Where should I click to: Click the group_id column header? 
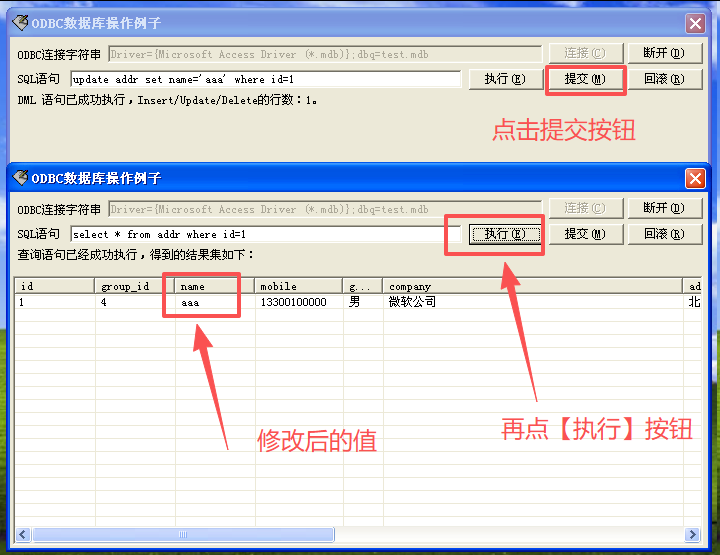coord(135,286)
